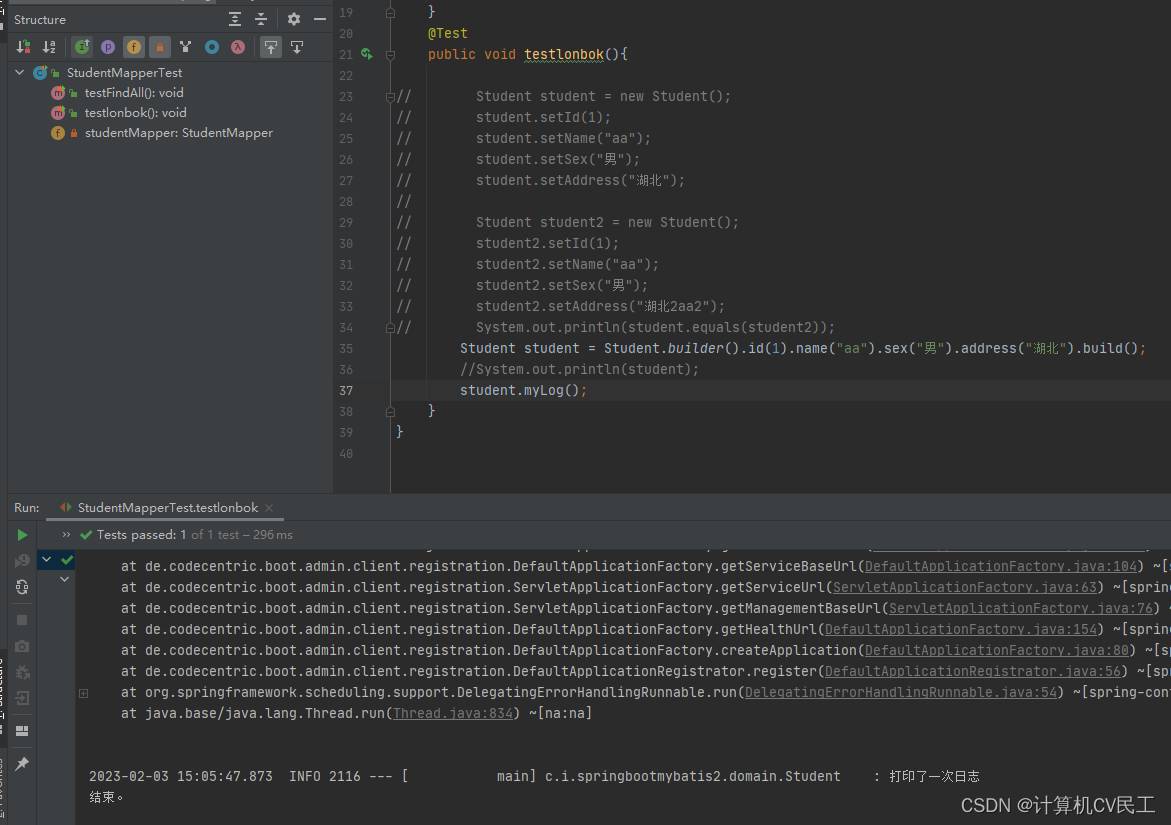Click run test gutter icon at line 21
This screenshot has width=1171, height=825.
click(x=367, y=54)
